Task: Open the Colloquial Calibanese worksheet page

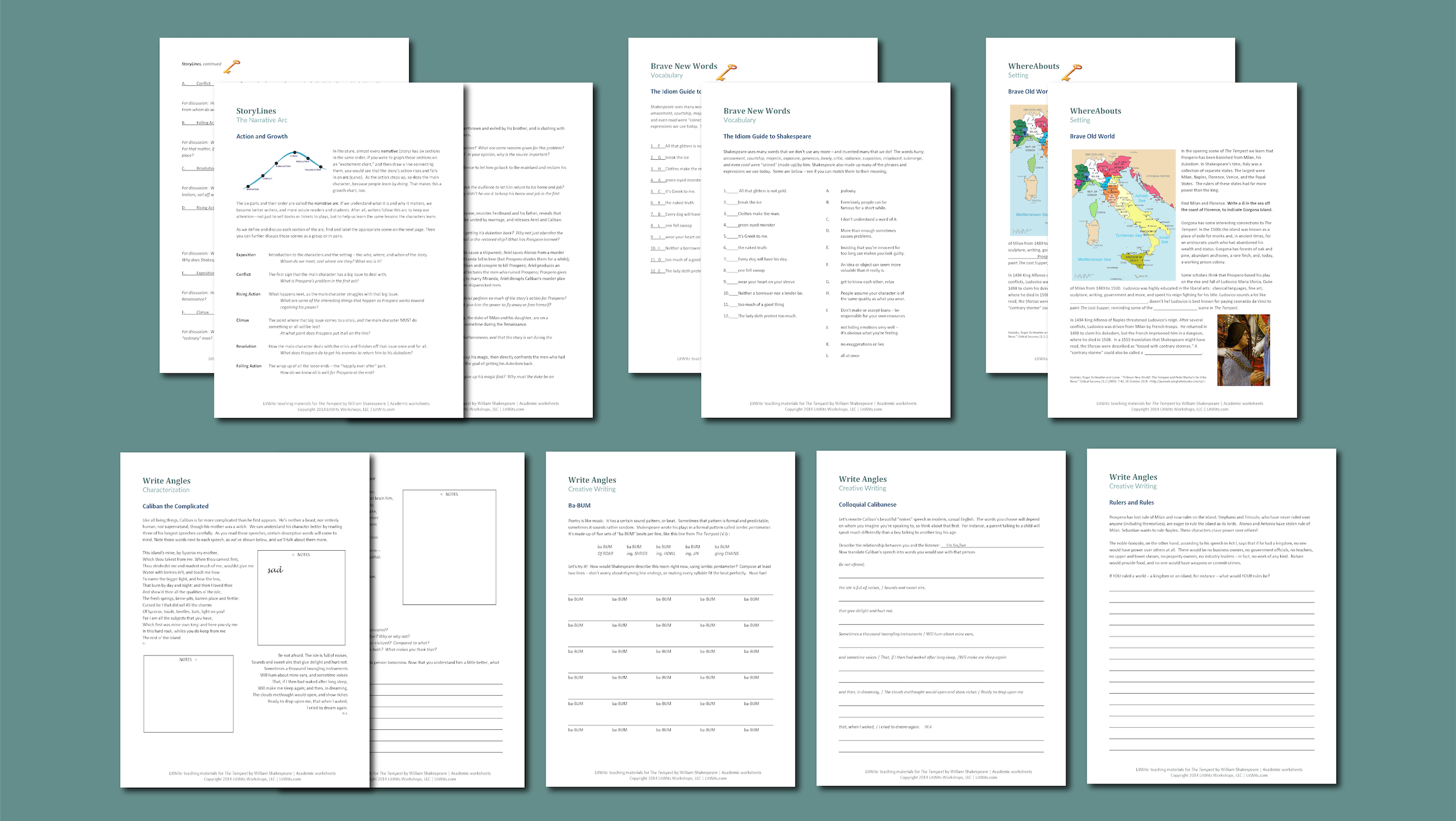Action: (940, 618)
